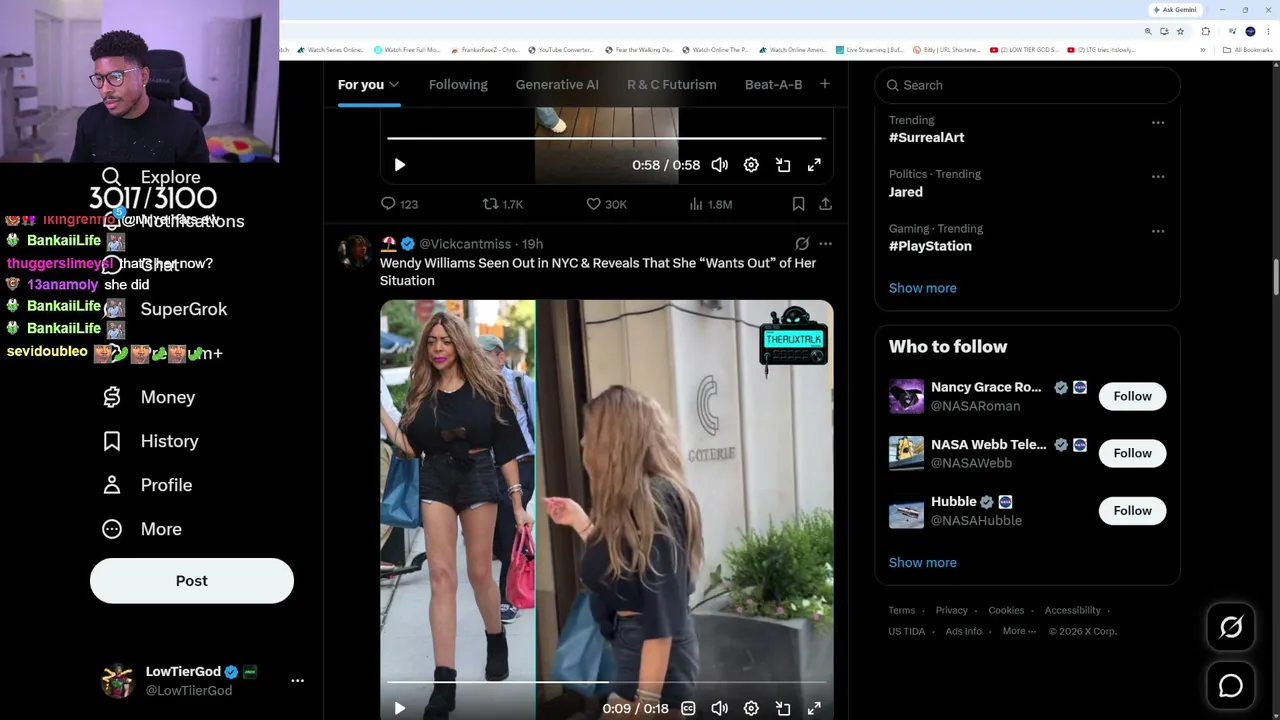Follow Nancy Grace Roman account
The height and width of the screenshot is (720, 1280).
click(x=1133, y=396)
